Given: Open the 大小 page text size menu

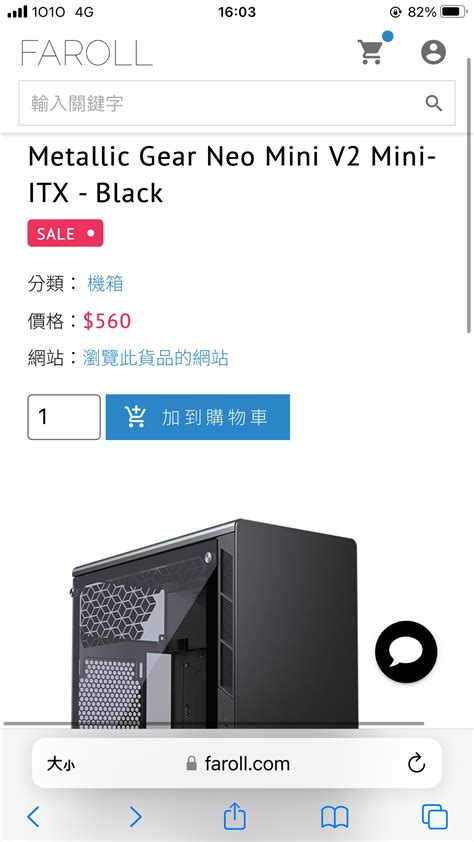Looking at the screenshot, I should (x=61, y=764).
